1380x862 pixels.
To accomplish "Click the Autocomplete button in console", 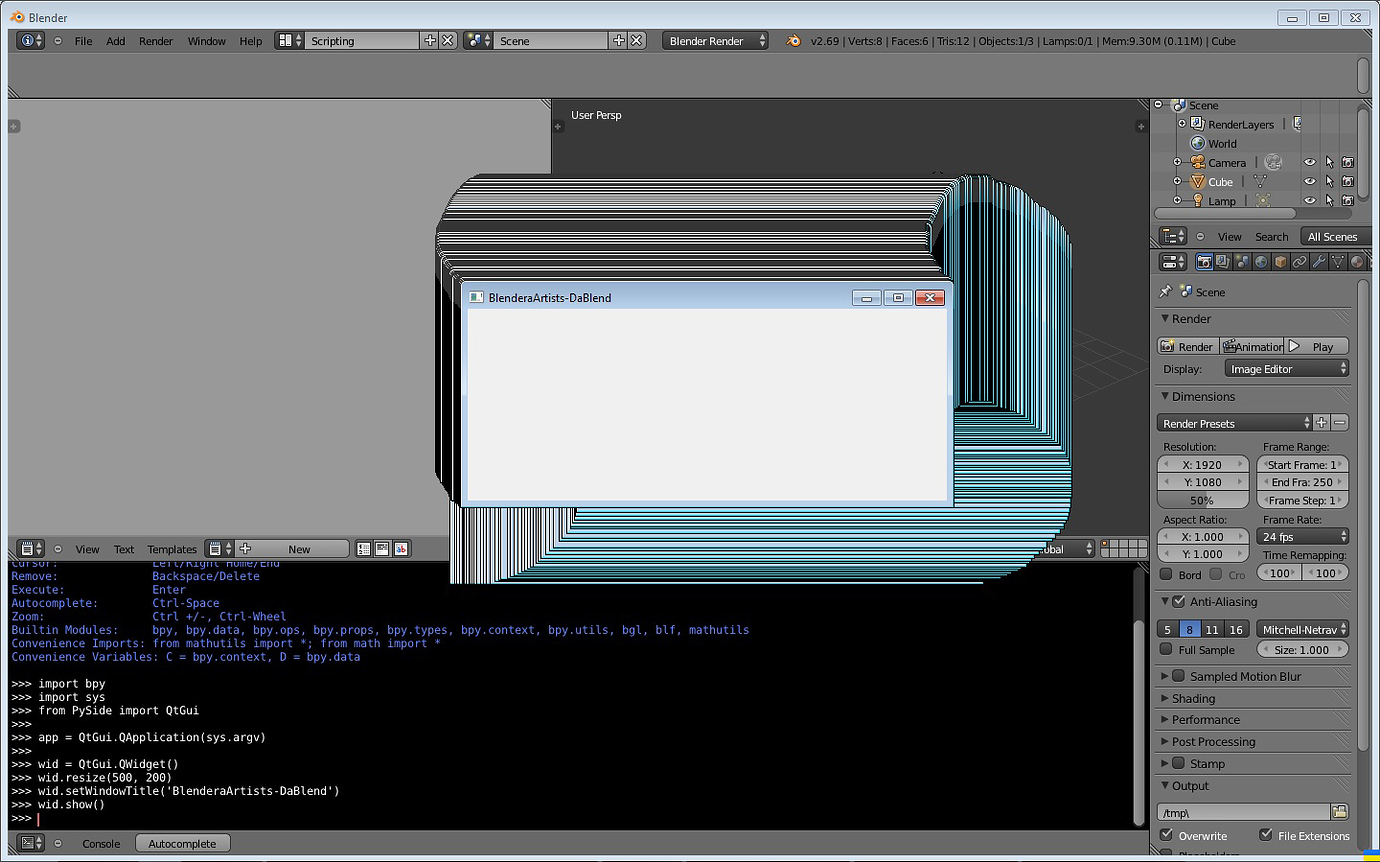I will coord(182,844).
